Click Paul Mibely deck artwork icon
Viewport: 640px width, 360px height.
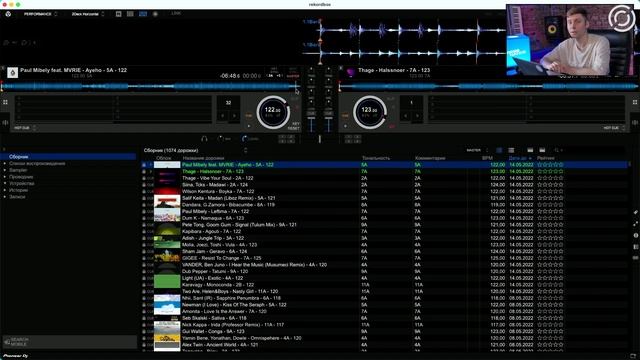[13, 73]
